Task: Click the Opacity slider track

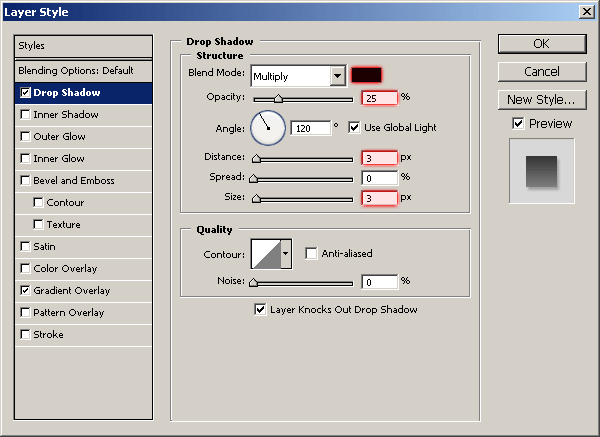Action: (x=302, y=99)
